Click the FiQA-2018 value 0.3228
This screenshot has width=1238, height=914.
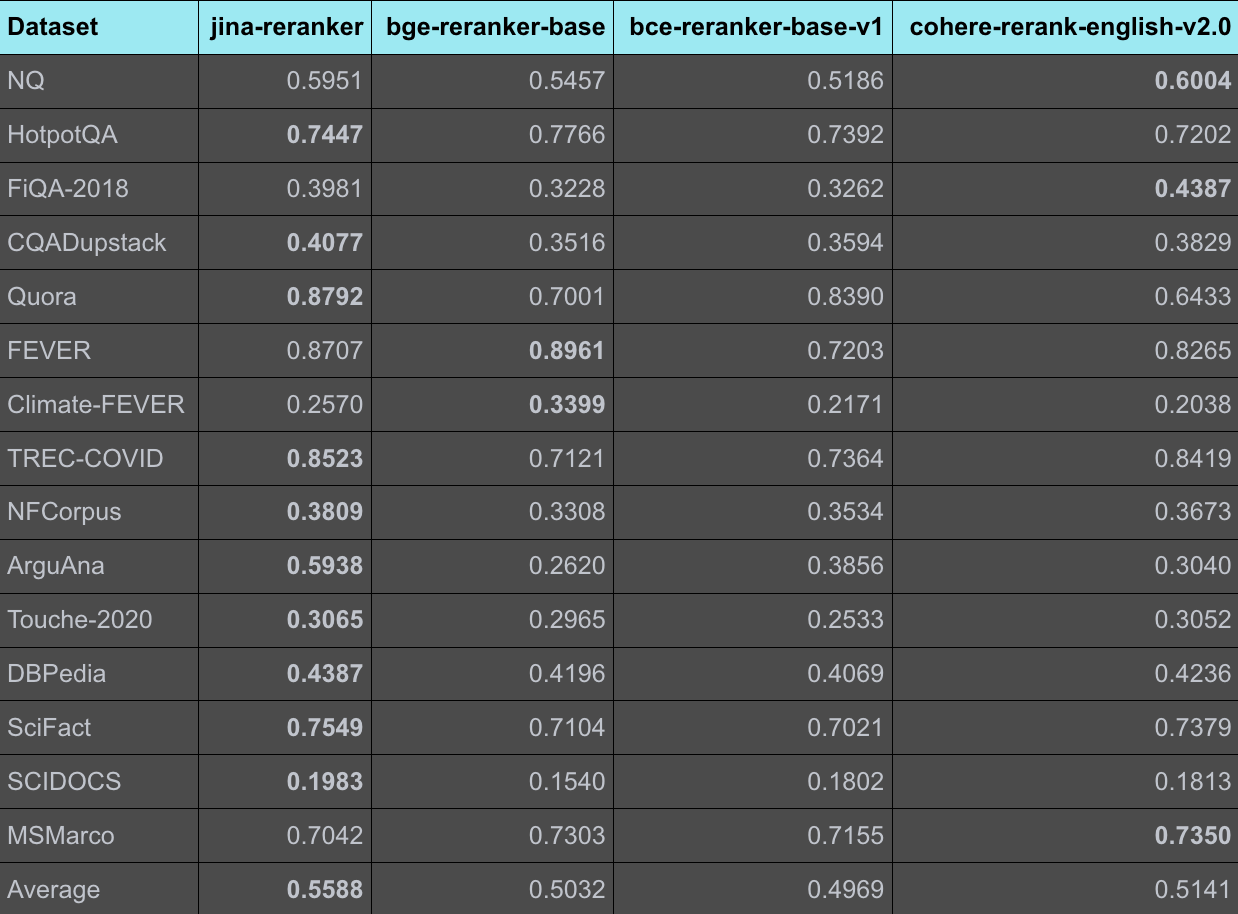(567, 189)
